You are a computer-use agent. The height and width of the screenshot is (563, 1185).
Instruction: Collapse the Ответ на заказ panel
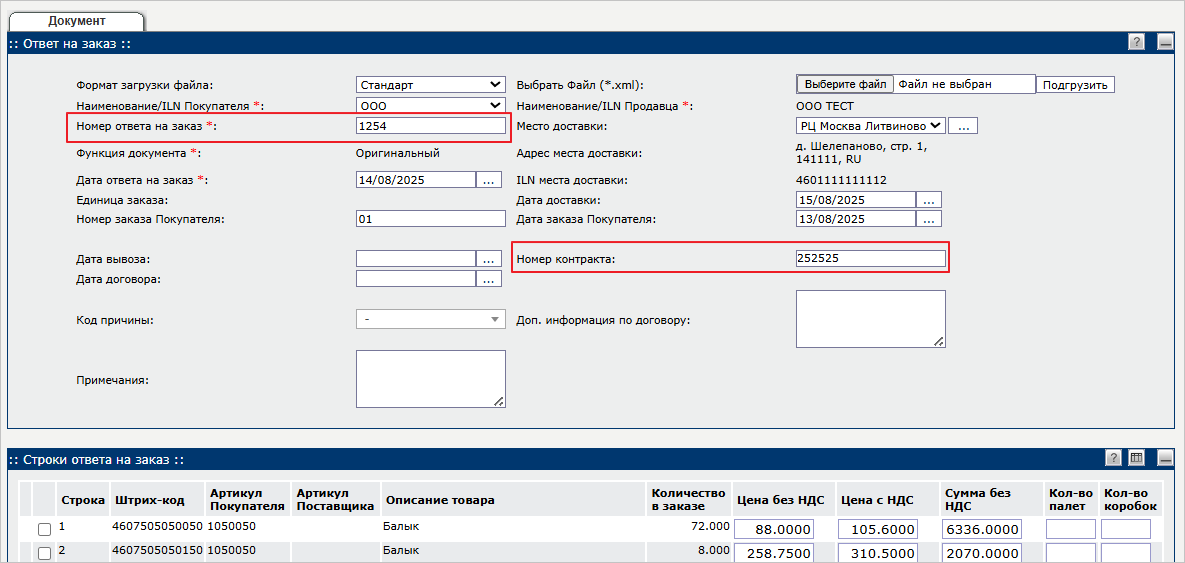point(1164,42)
